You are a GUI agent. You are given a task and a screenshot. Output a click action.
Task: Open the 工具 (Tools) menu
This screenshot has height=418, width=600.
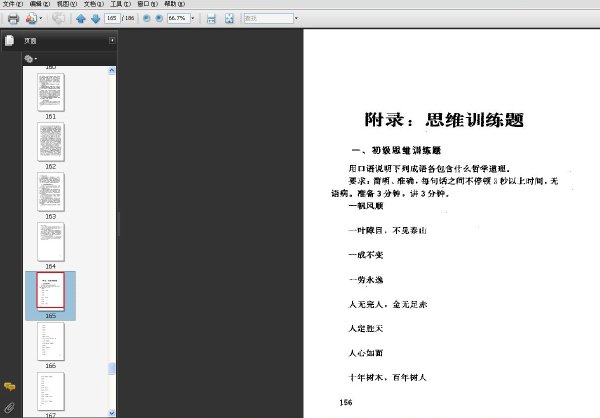pyautogui.click(x=121, y=4)
